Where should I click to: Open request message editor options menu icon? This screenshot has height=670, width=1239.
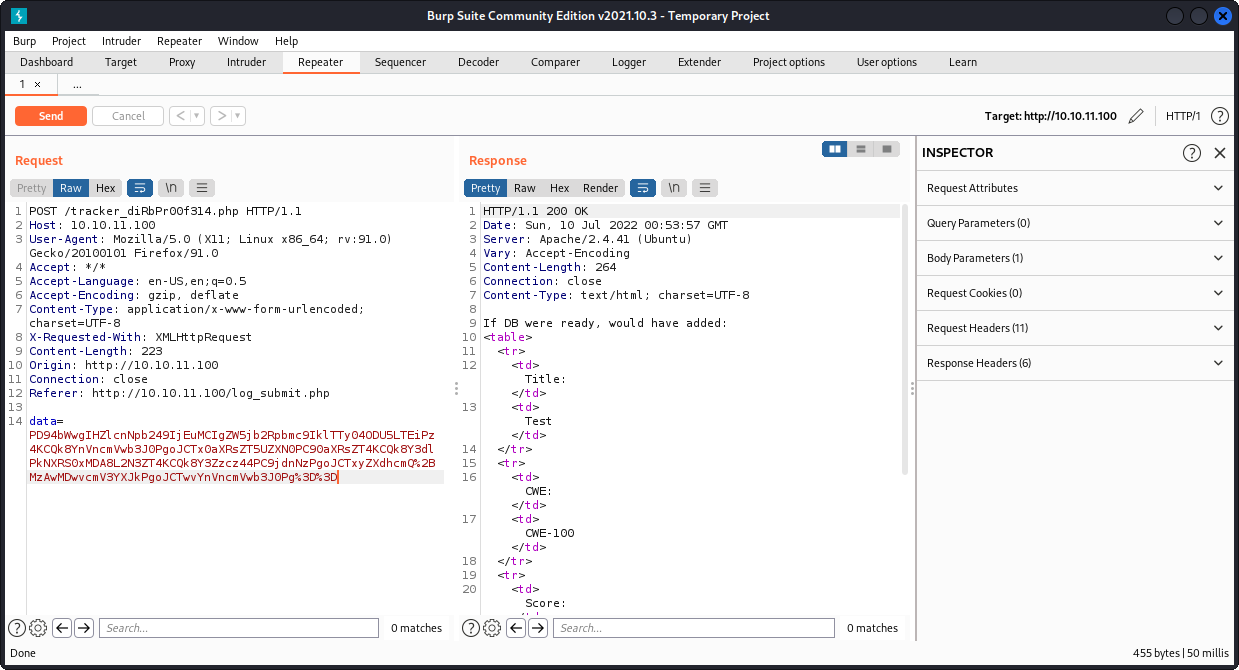pos(202,188)
